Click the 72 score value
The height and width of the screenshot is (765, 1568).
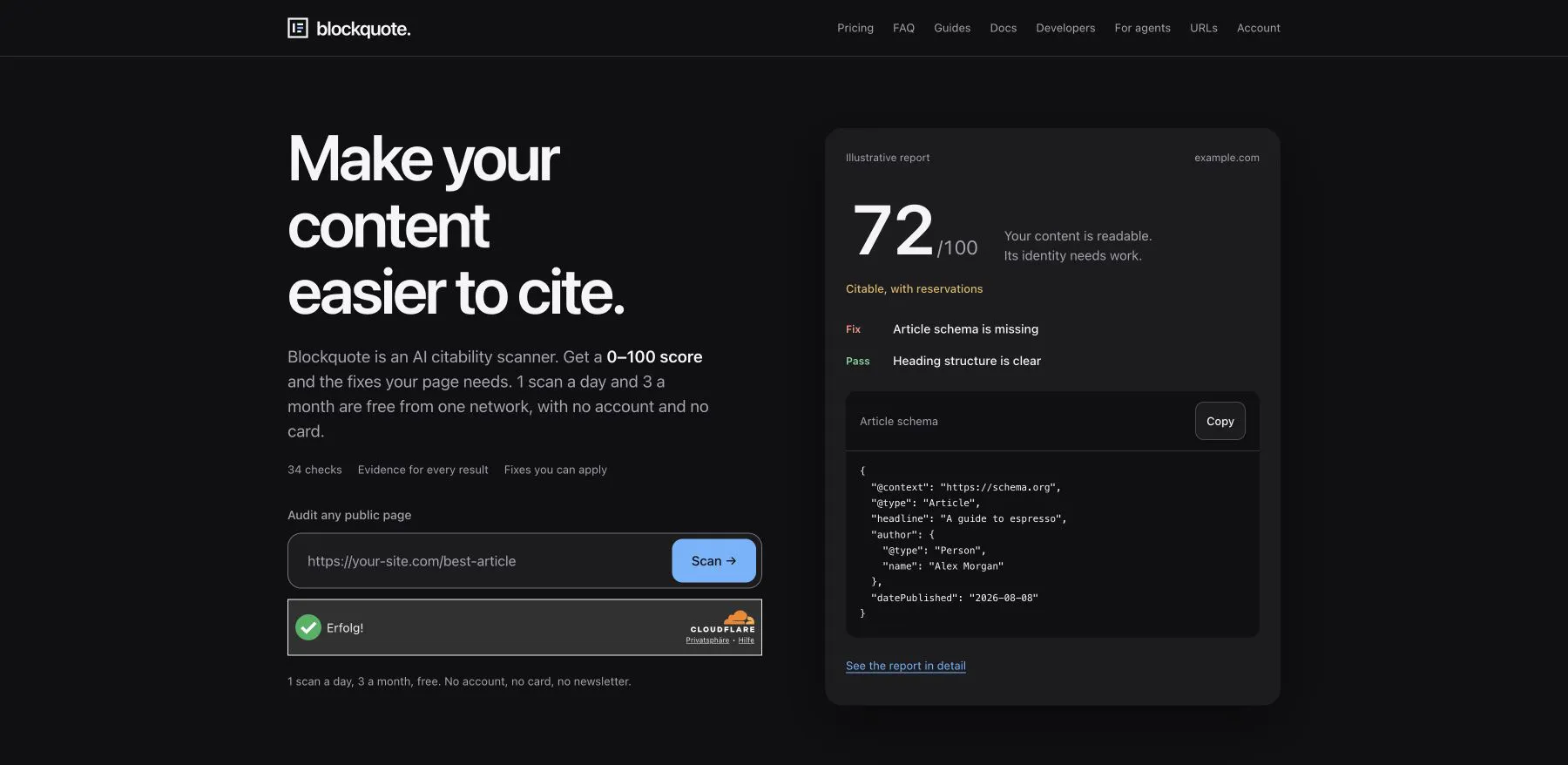893,231
